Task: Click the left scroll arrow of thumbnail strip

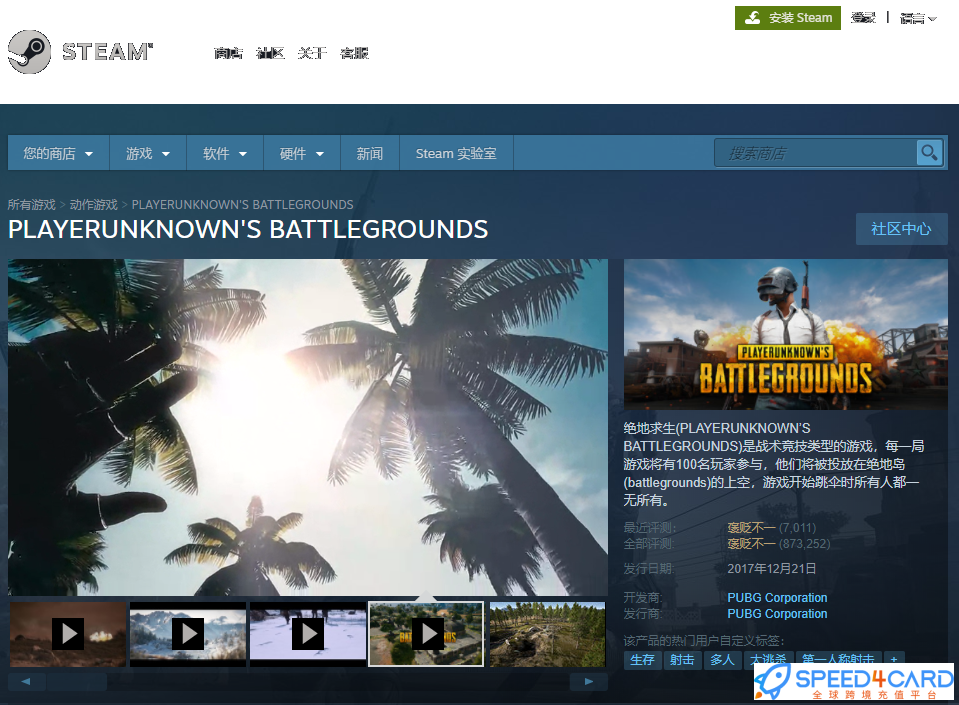Action: pyautogui.click(x=26, y=681)
